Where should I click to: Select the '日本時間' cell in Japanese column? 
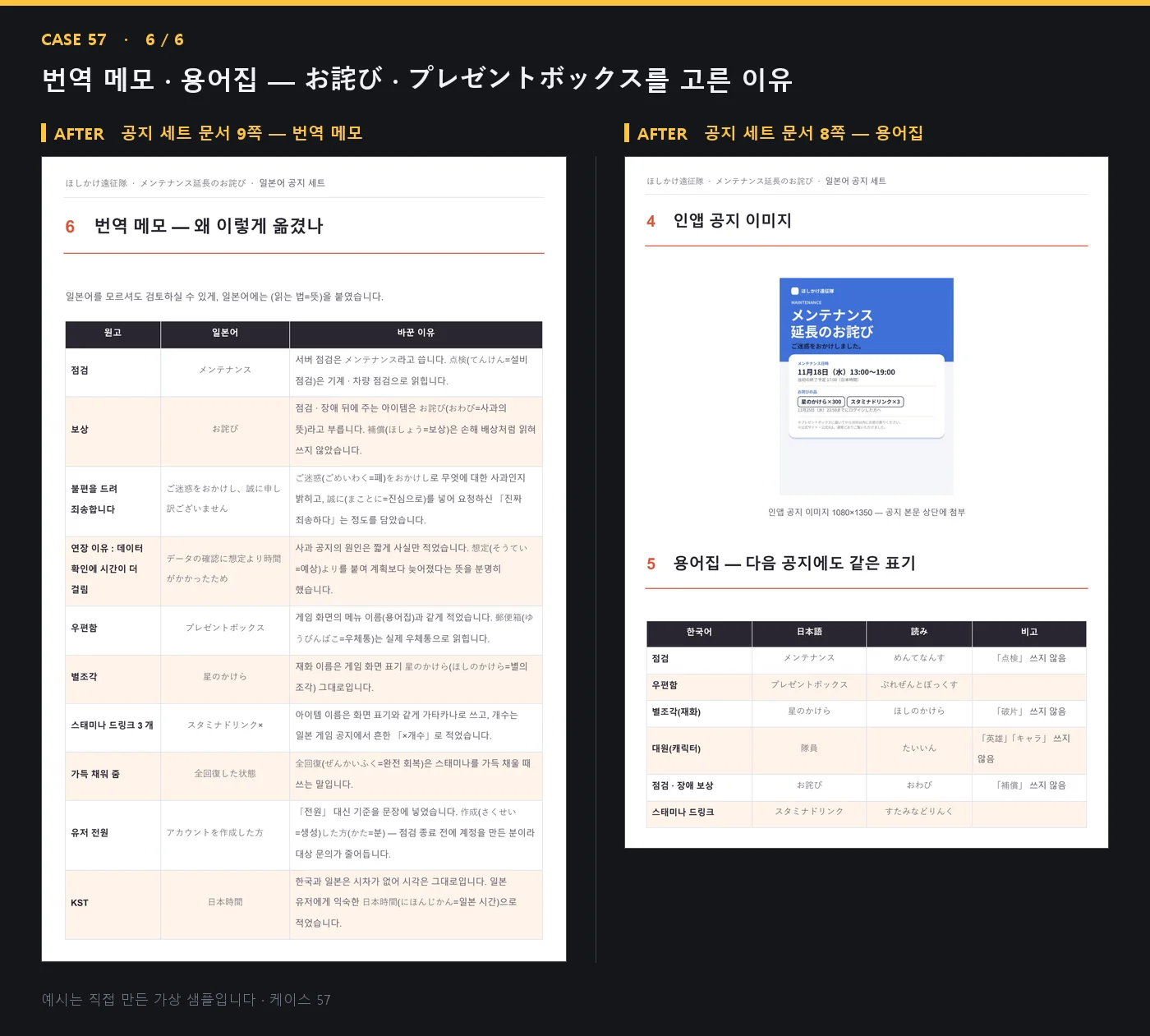pyautogui.click(x=225, y=903)
